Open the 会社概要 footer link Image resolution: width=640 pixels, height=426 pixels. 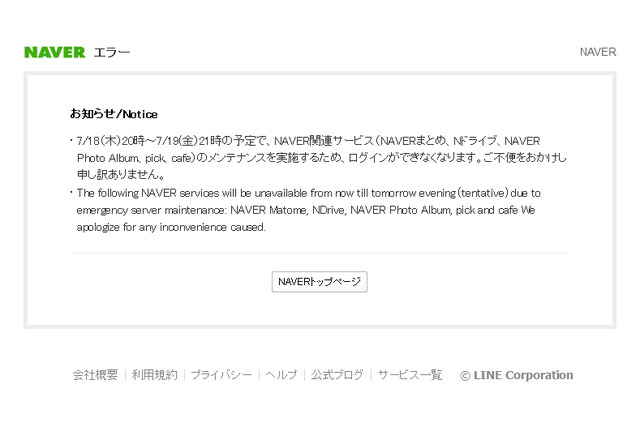tap(95, 375)
